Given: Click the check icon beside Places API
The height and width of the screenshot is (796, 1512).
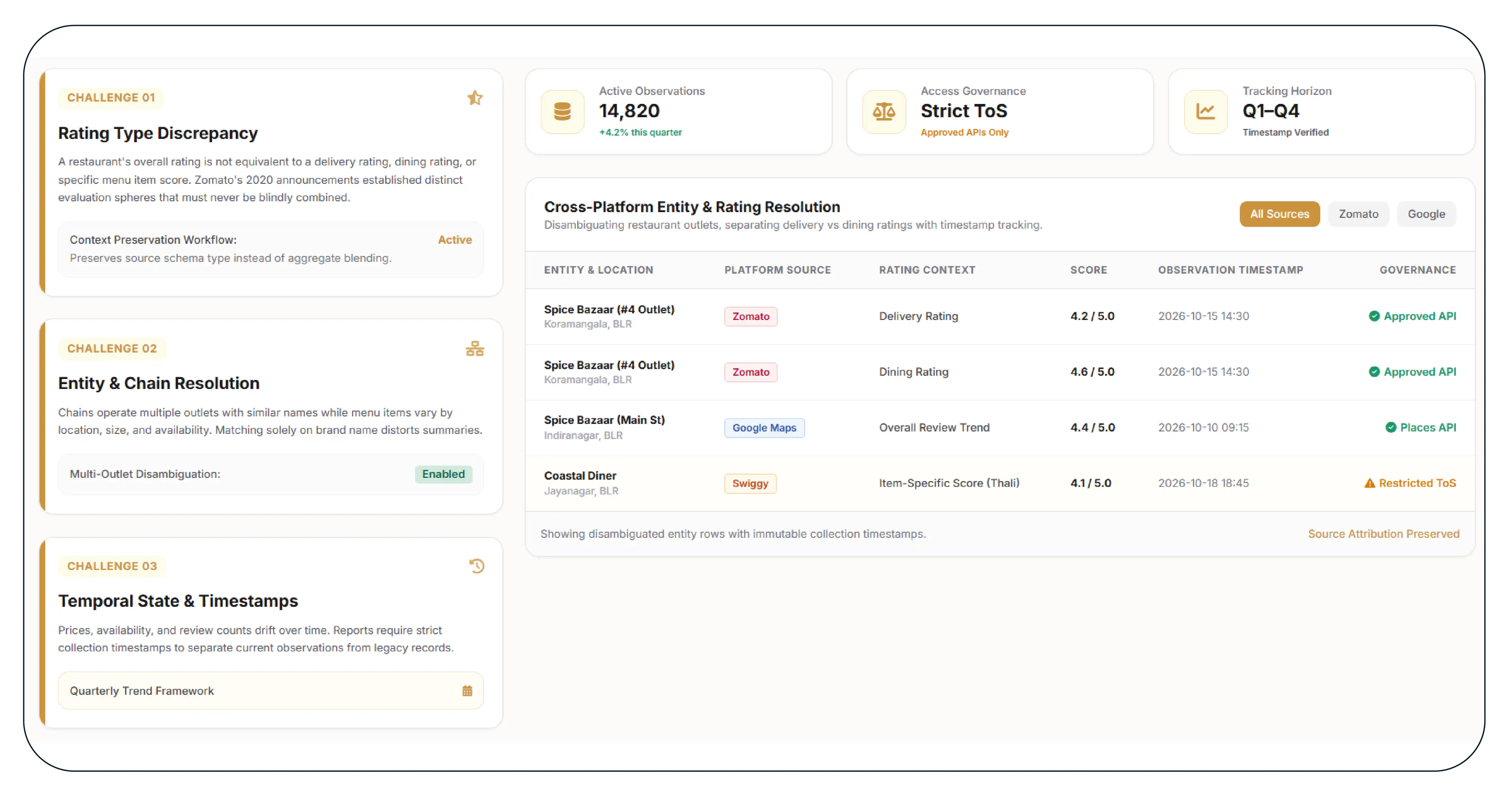Looking at the screenshot, I should (x=1391, y=428).
